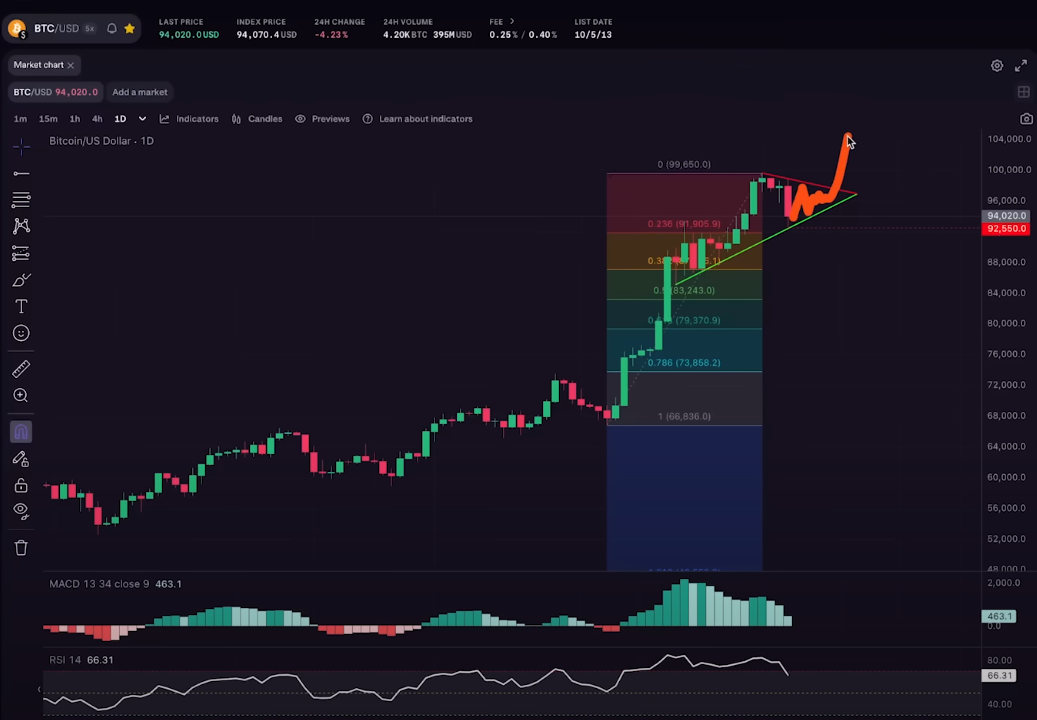The height and width of the screenshot is (720, 1037).
Task: Open the Candles chart type dropdown
Action: pyautogui.click(x=257, y=119)
